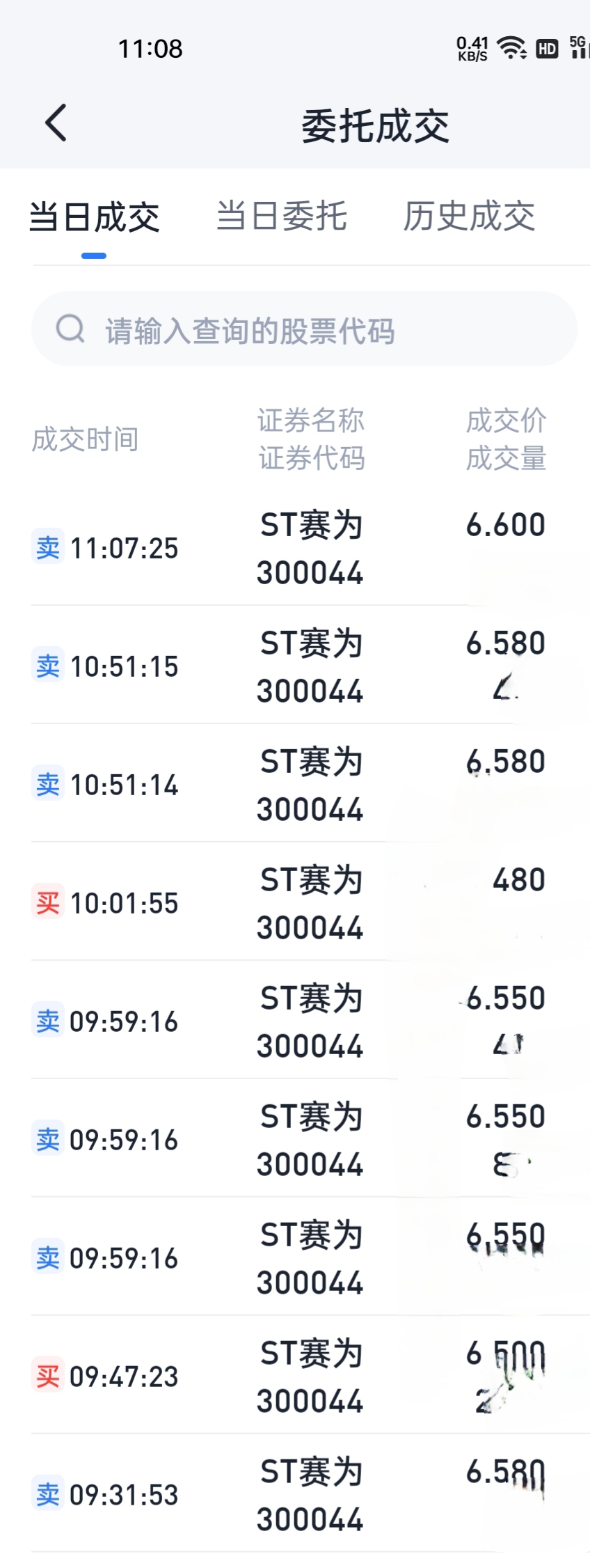Screen dimensions: 590x1568
Task: Tap the 买 badge at 09:47:23
Action: click(x=48, y=1375)
